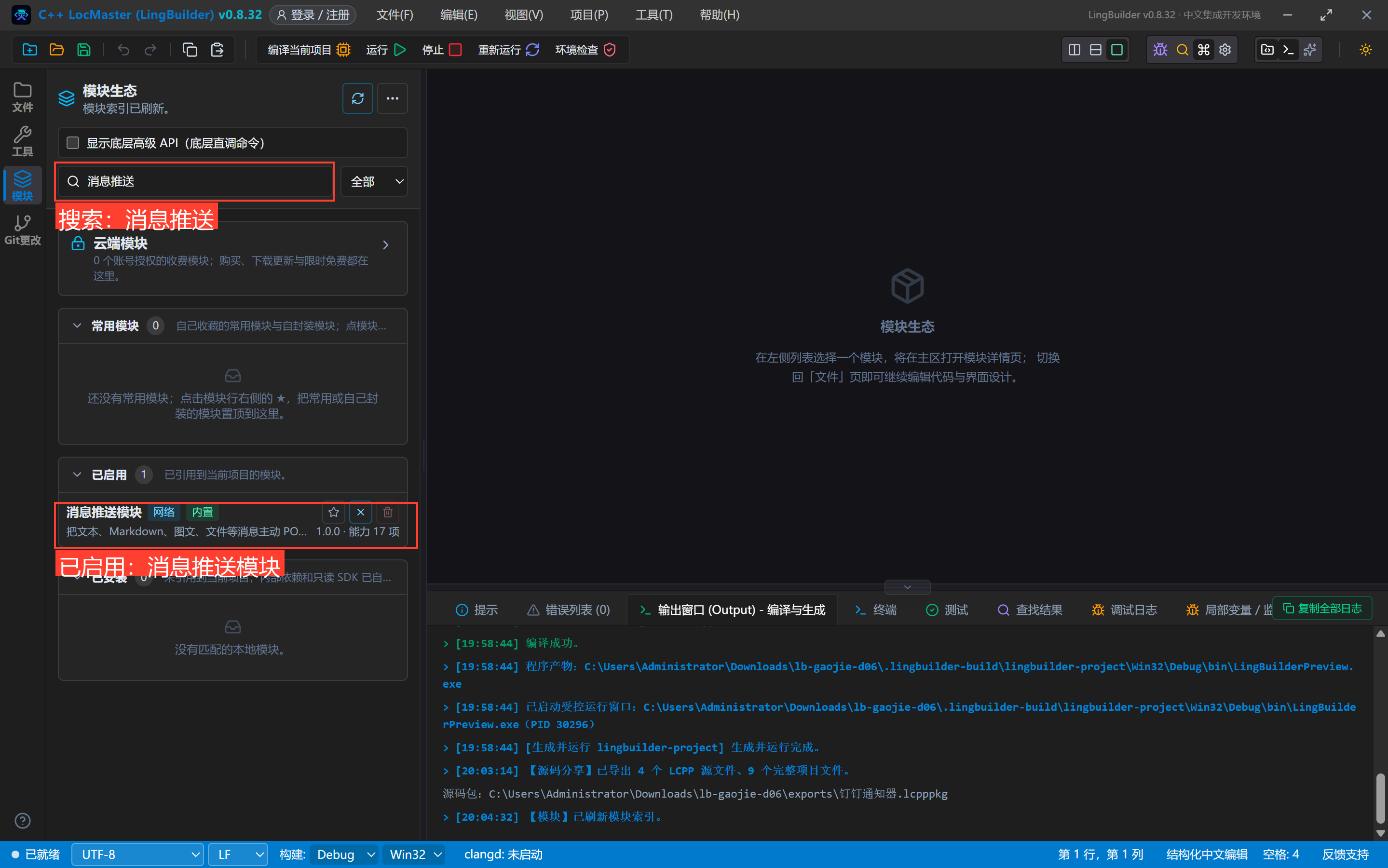1388x868 pixels.
Task: Open the 模块 sidebar panel
Action: pos(22,186)
